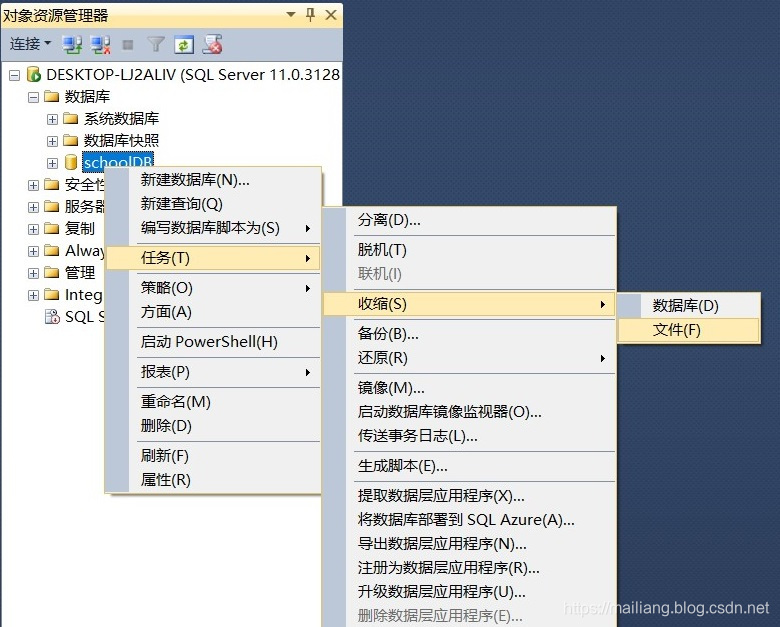This screenshot has width=780, height=627.
Task: Open the 策略(O) submenu
Action: pos(213,288)
